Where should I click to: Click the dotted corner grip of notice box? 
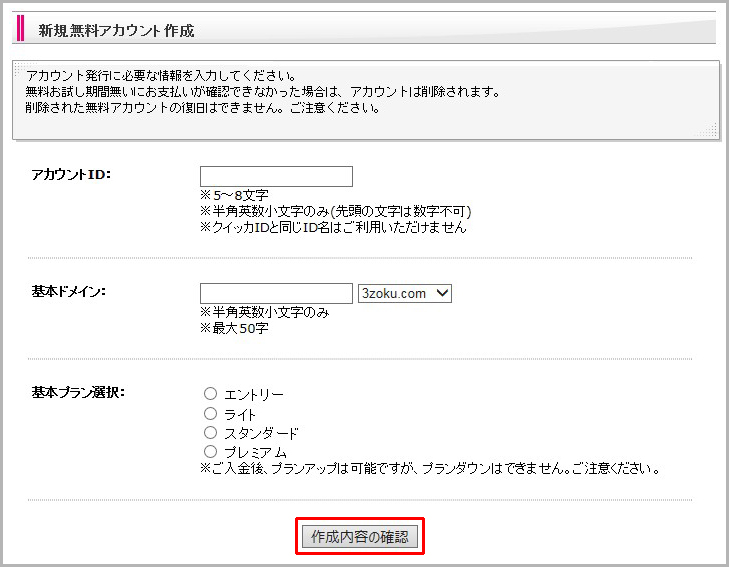click(711, 130)
